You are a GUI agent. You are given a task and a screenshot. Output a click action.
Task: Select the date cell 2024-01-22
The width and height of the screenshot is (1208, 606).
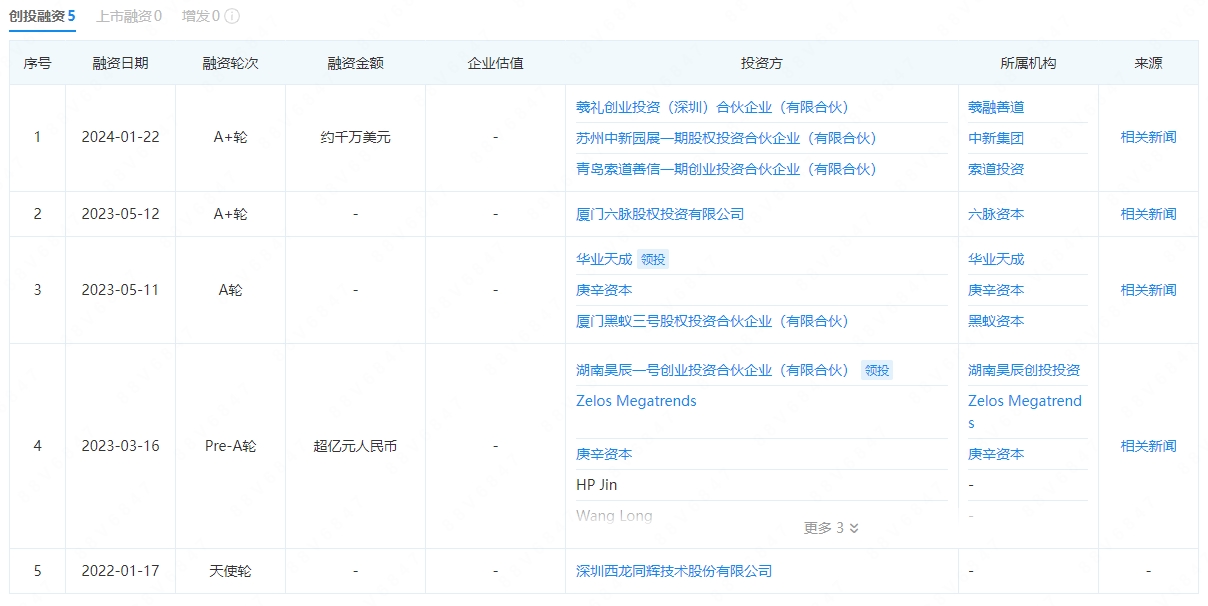[120, 138]
